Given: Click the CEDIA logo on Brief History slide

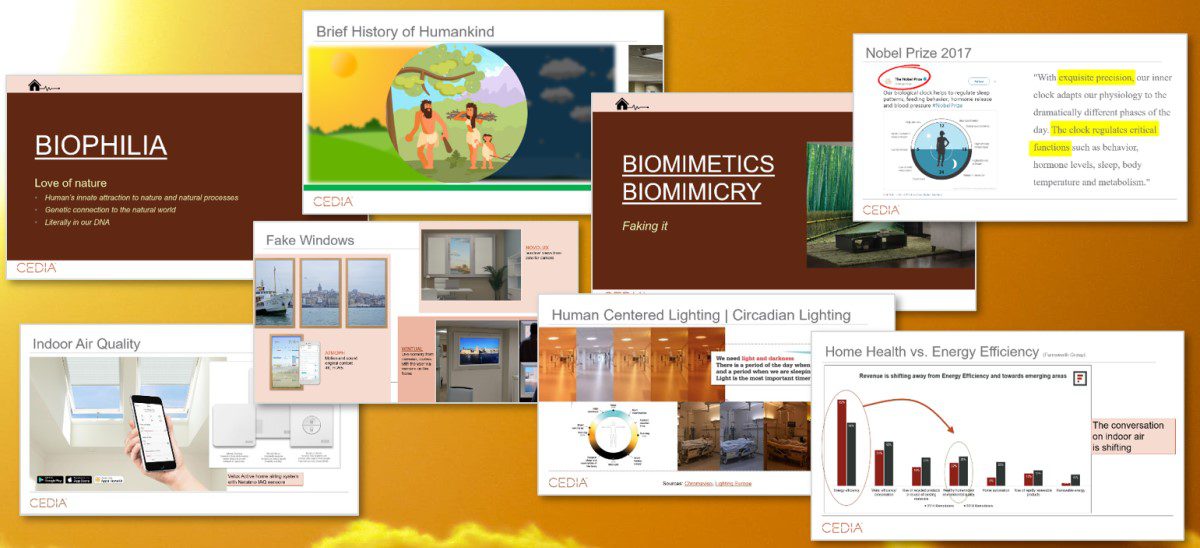Looking at the screenshot, I should [x=333, y=201].
